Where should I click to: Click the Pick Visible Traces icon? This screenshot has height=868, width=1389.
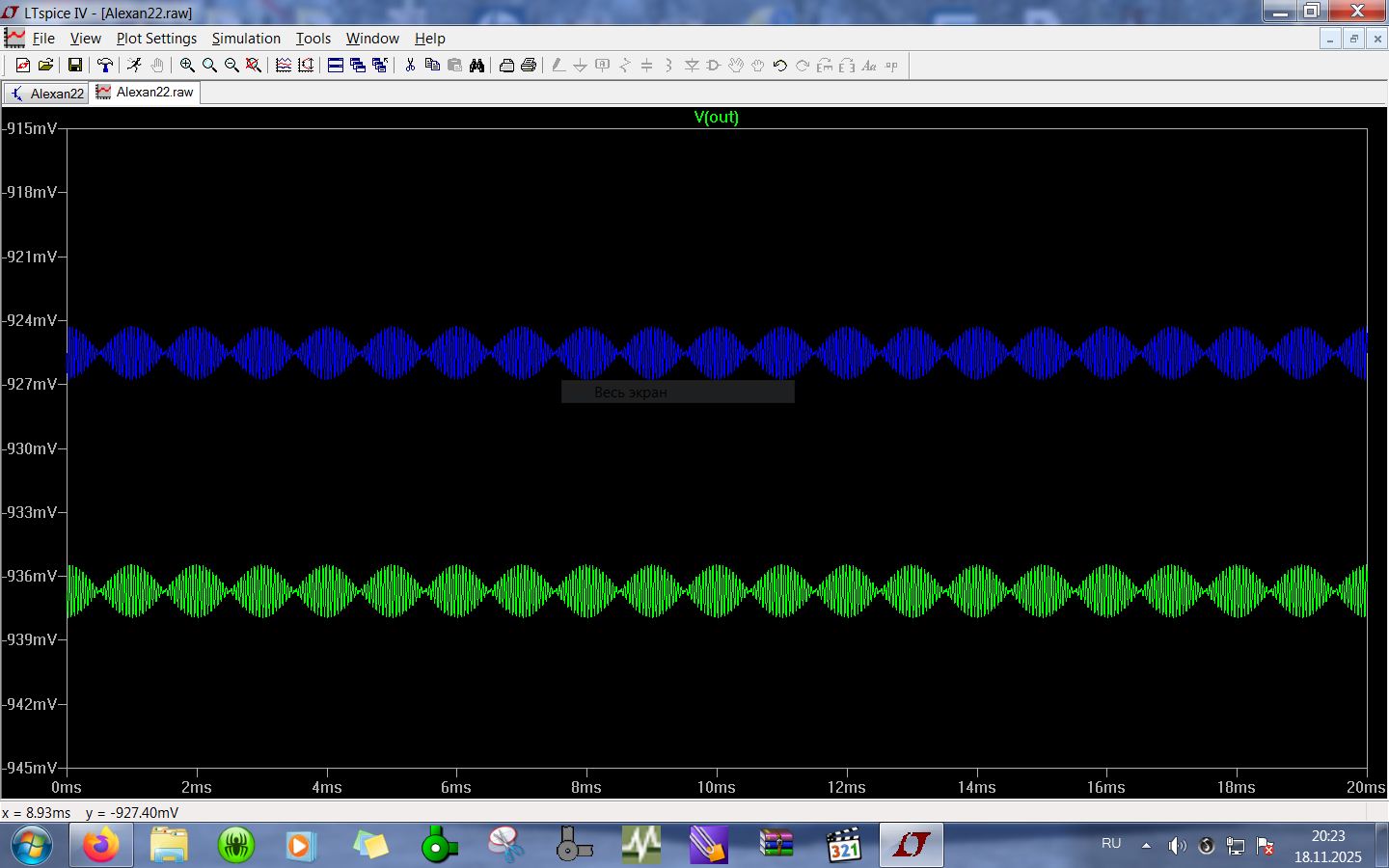coord(284,66)
